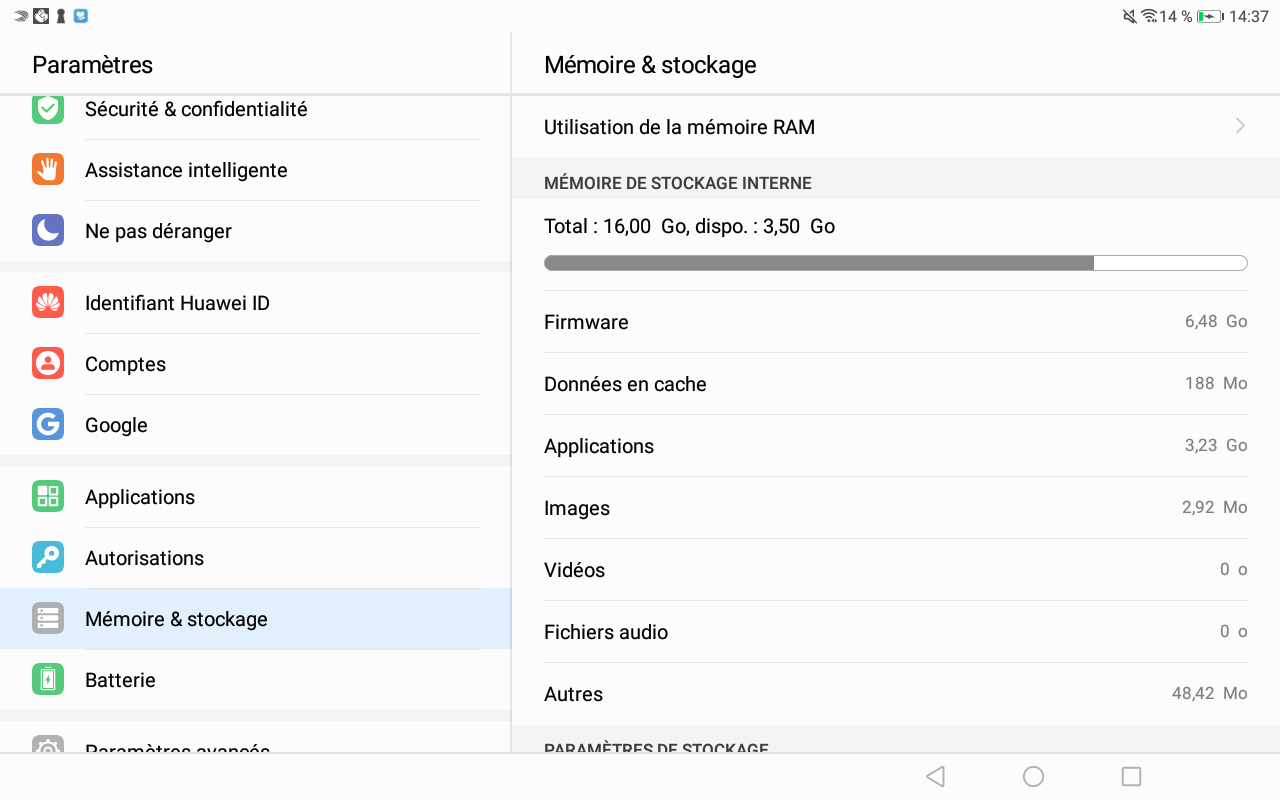This screenshot has width=1280, height=800.
Task: Open the Images storage row
Action: 895,508
